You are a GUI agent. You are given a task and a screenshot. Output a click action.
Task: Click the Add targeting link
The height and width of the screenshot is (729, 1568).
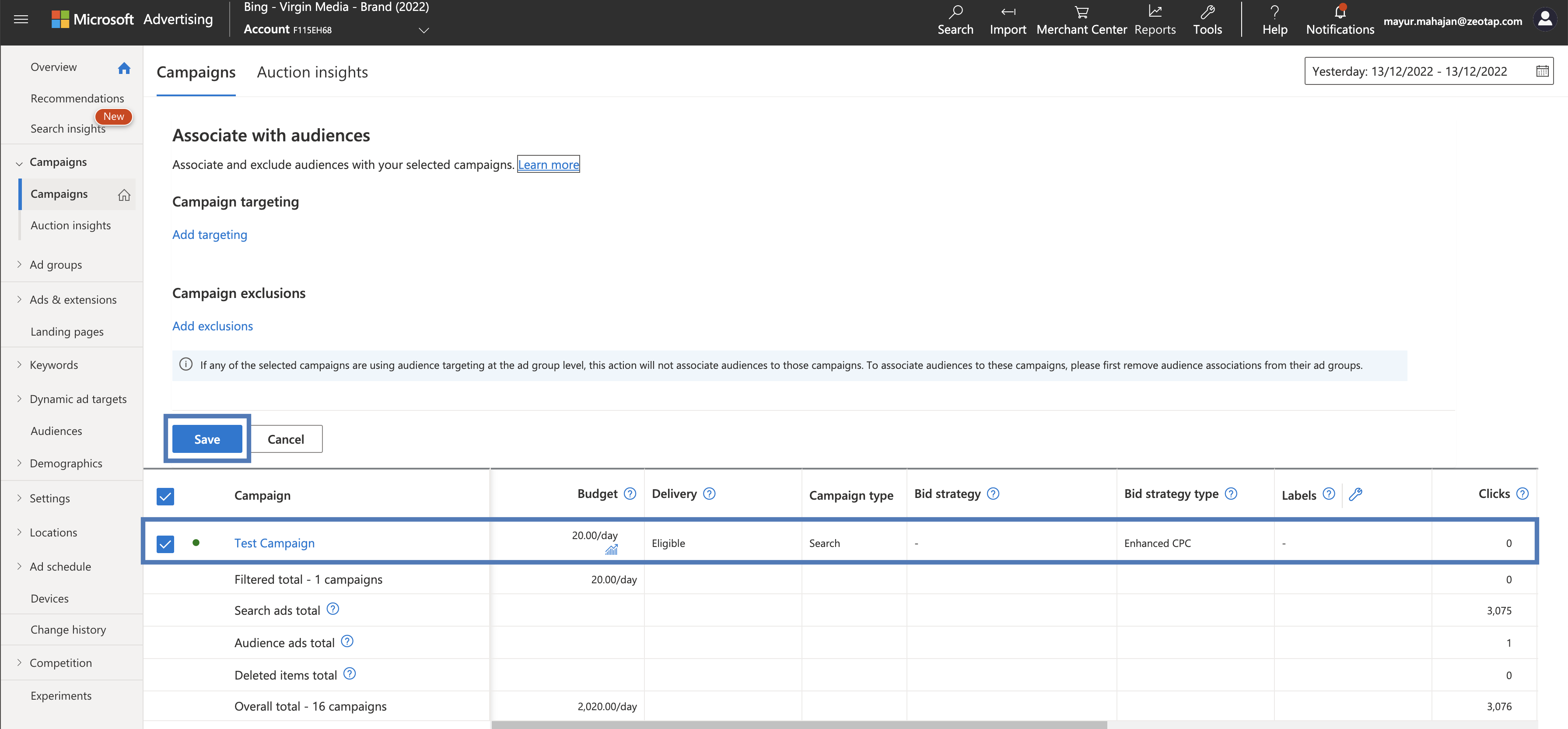tap(210, 235)
